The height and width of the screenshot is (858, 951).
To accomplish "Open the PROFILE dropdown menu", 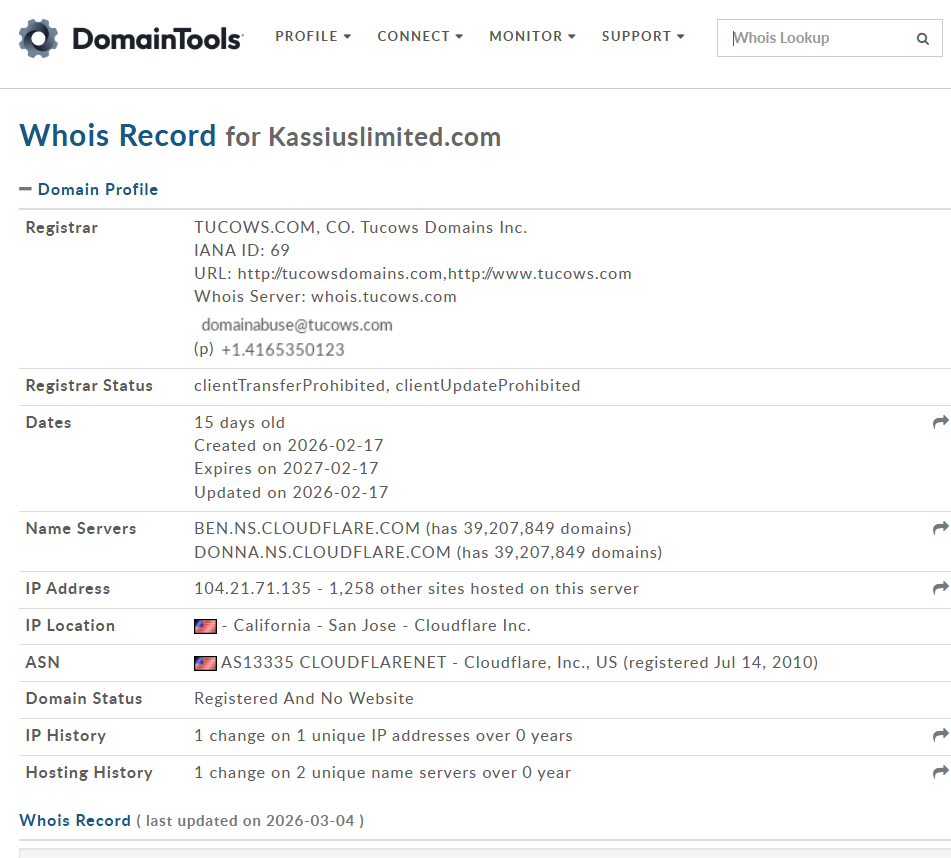I will pos(313,36).
